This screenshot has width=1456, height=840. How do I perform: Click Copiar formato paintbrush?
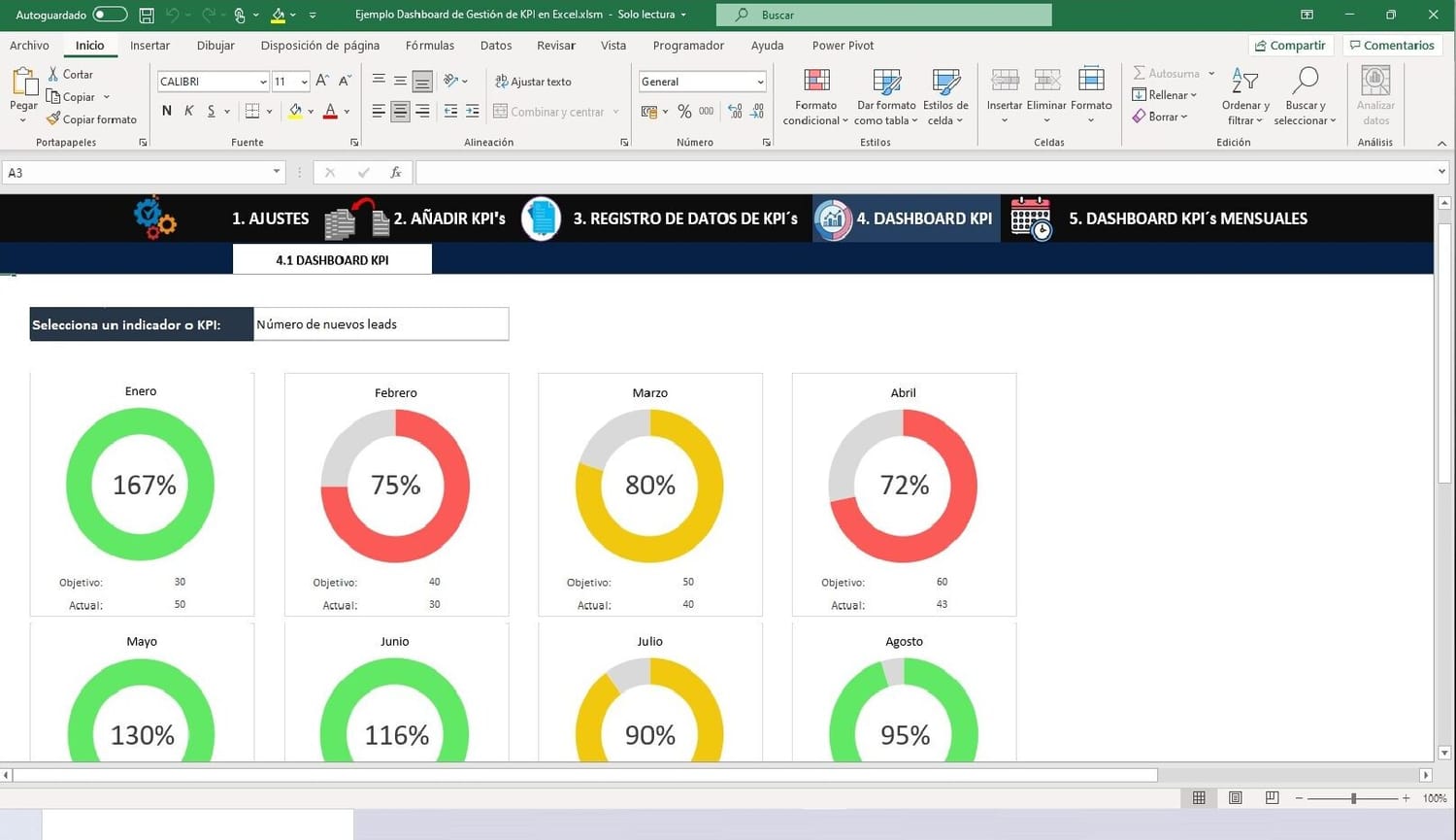pos(92,119)
